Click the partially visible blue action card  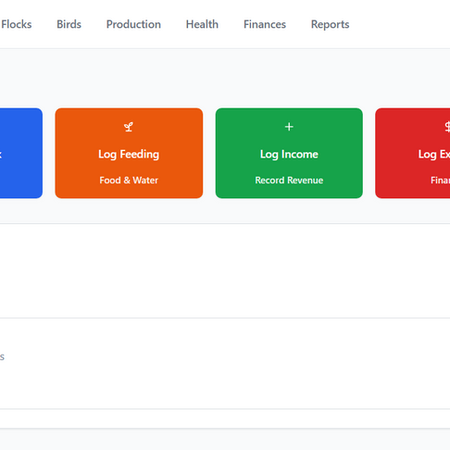click(21, 153)
